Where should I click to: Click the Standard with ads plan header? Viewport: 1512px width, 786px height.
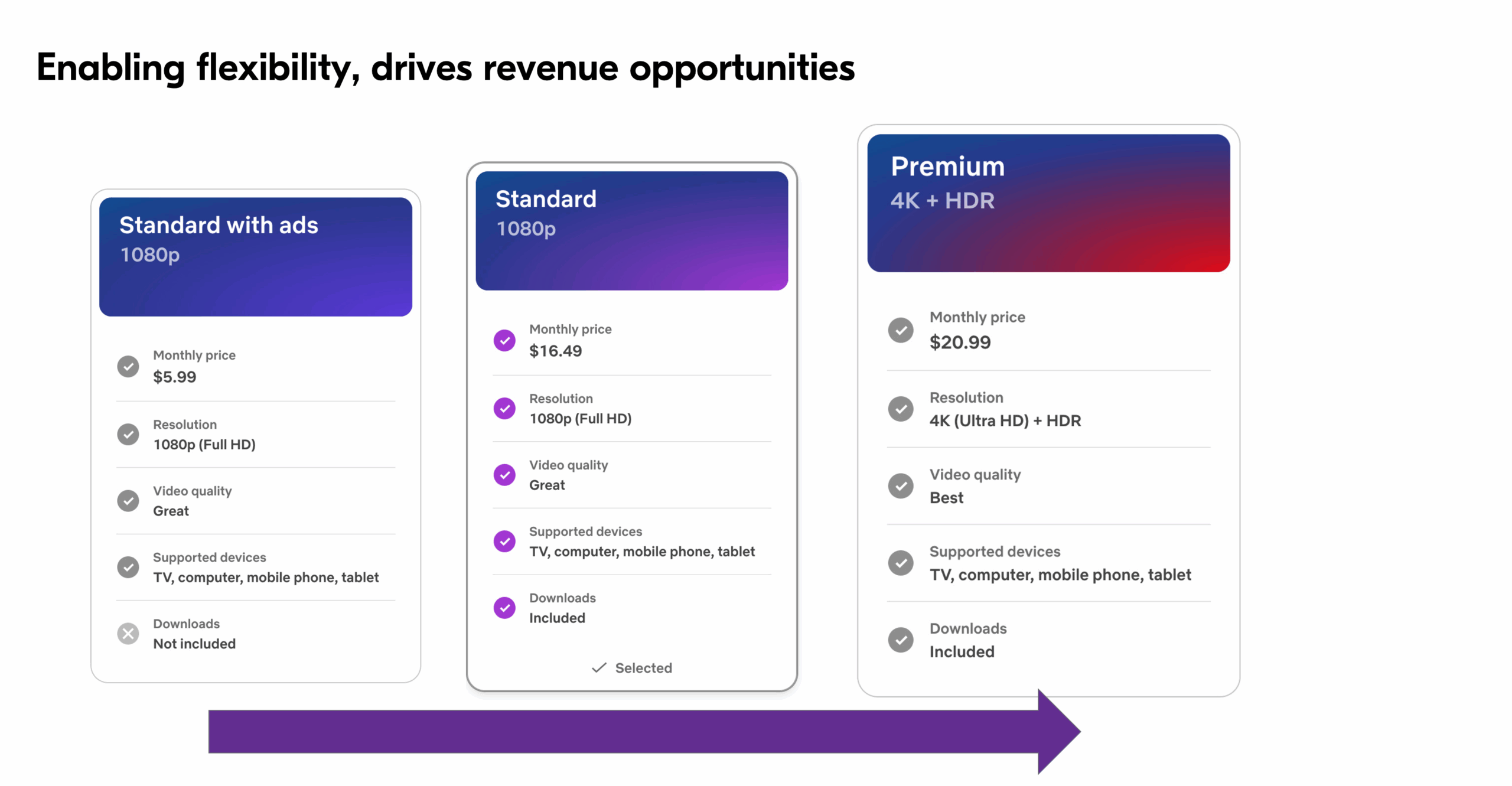[255, 256]
